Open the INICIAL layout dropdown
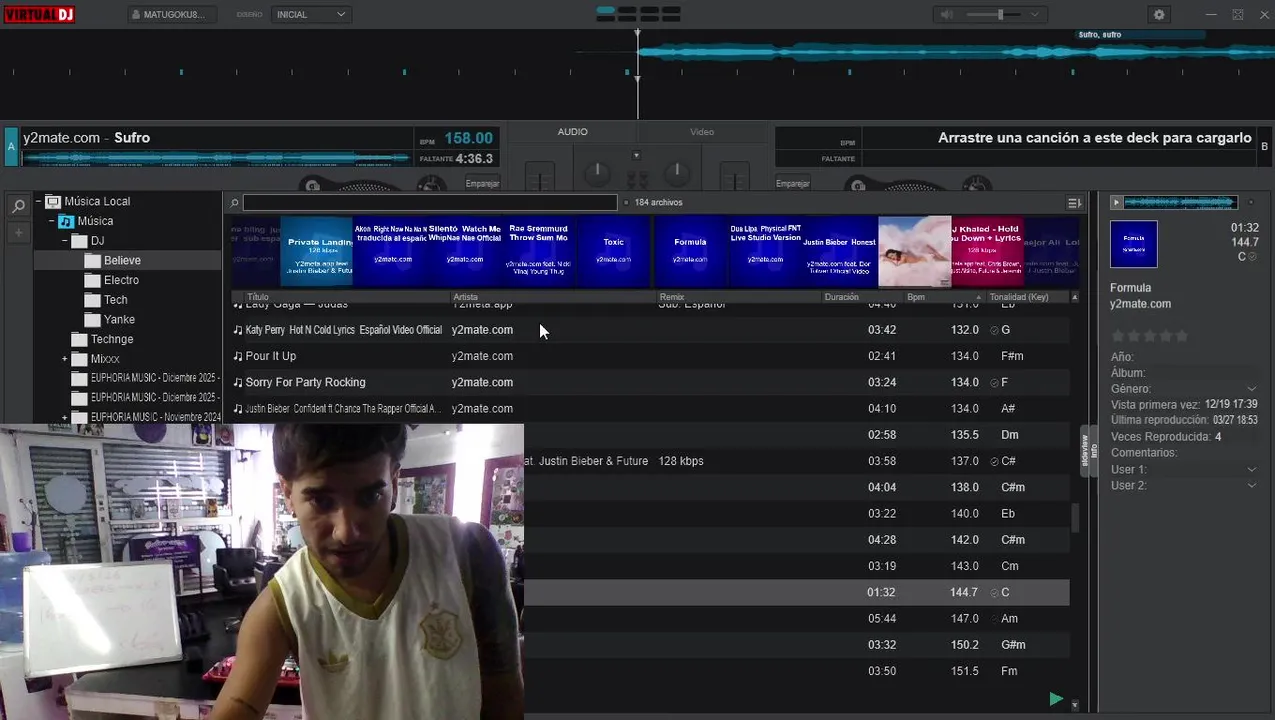Viewport: 1275px width, 720px height. (x=311, y=14)
